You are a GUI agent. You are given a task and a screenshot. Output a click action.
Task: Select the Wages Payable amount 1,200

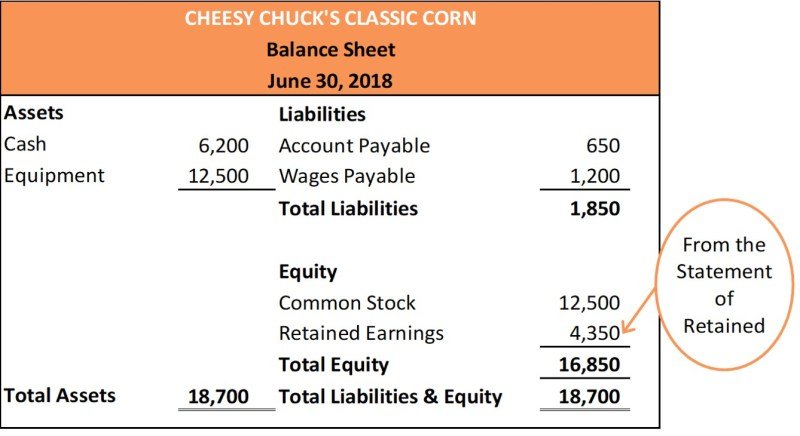pyautogui.click(x=595, y=177)
